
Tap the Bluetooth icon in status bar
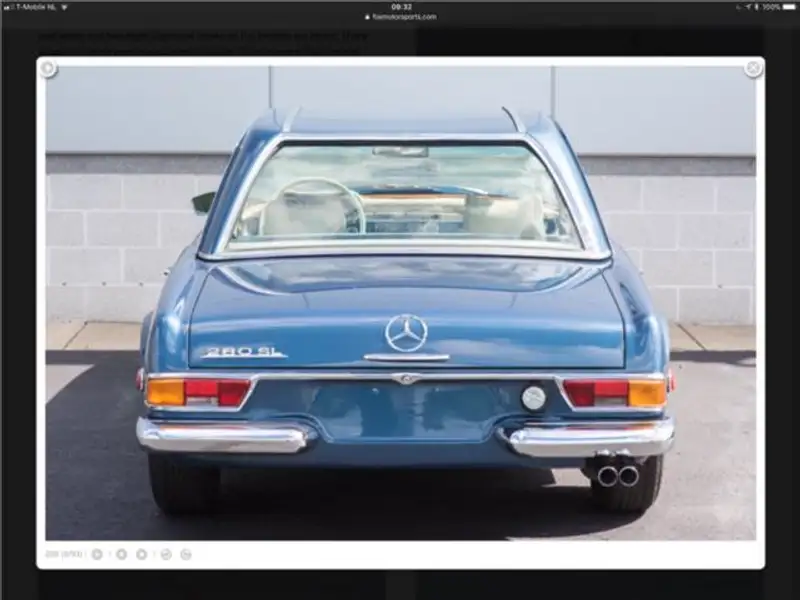pos(756,6)
